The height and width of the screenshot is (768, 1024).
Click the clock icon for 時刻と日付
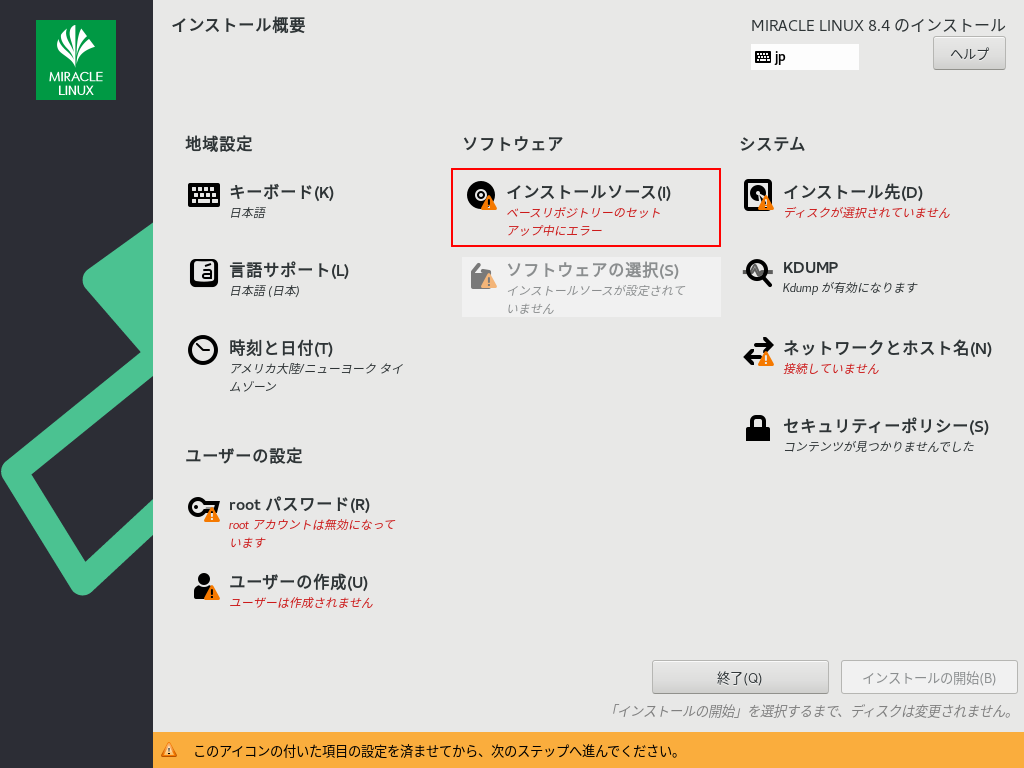click(204, 350)
